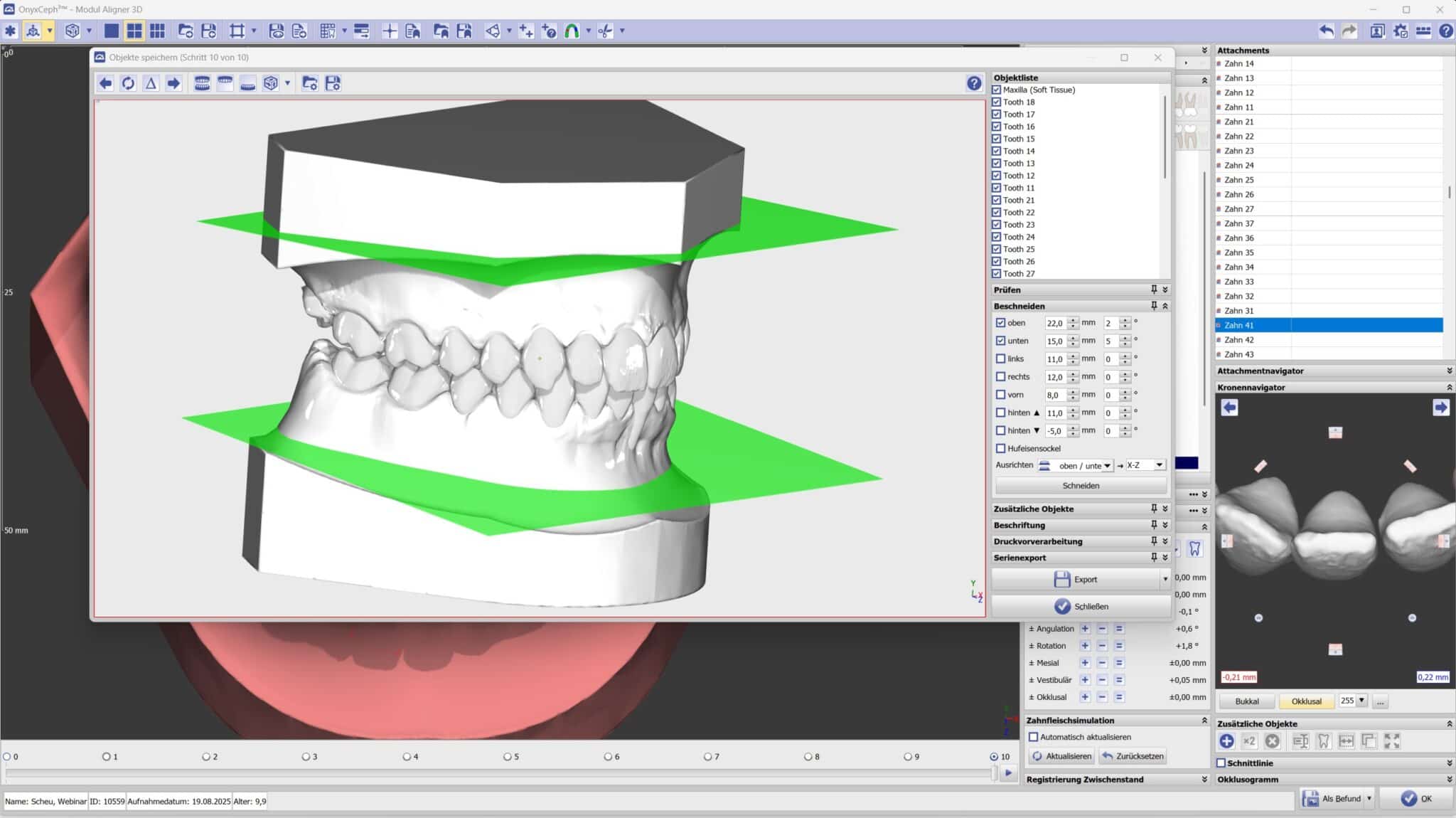This screenshot has height=818, width=1456.
Task: Select step 5 radio button on timeline
Action: tap(508, 757)
